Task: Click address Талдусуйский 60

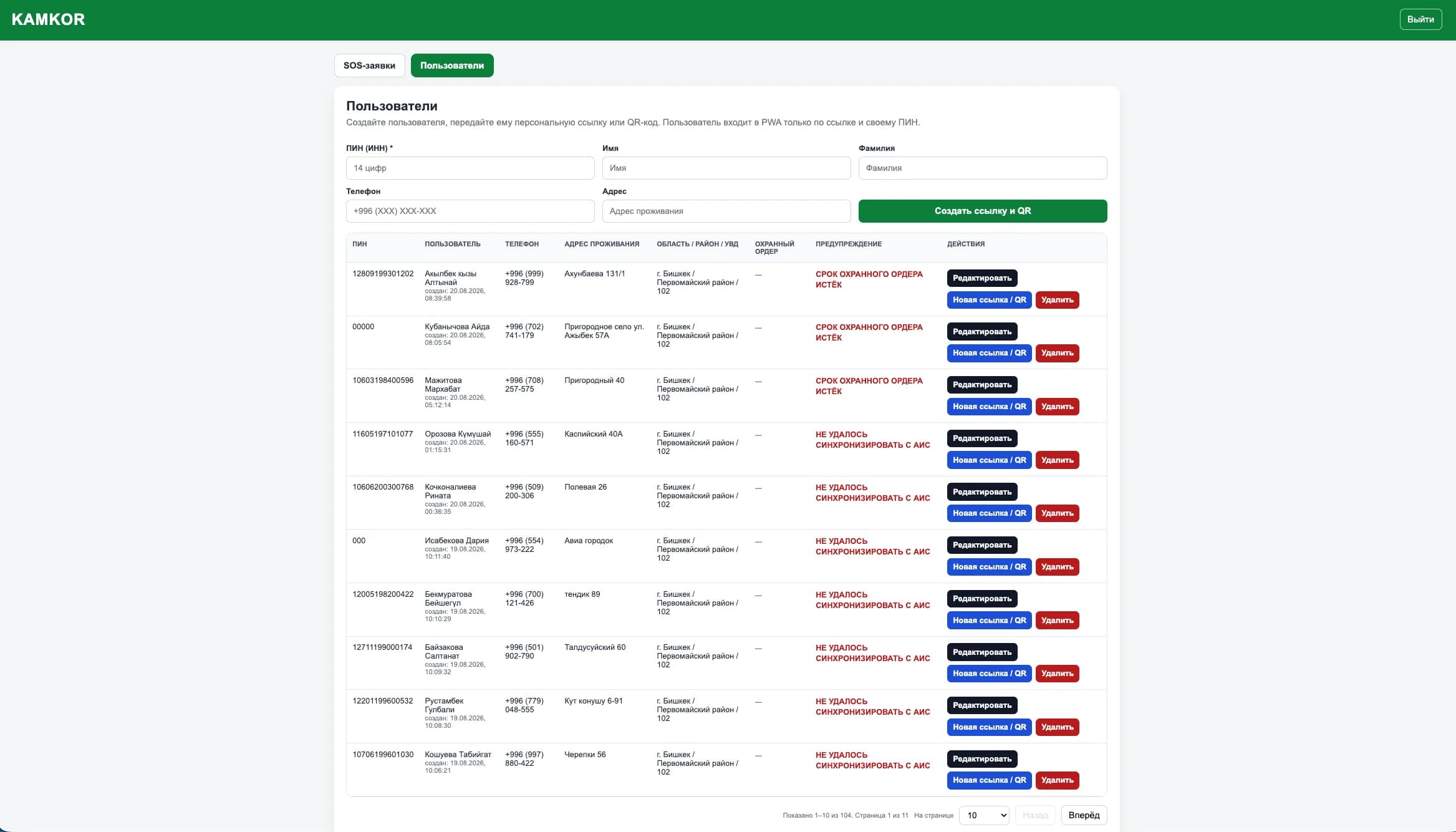Action: point(595,647)
